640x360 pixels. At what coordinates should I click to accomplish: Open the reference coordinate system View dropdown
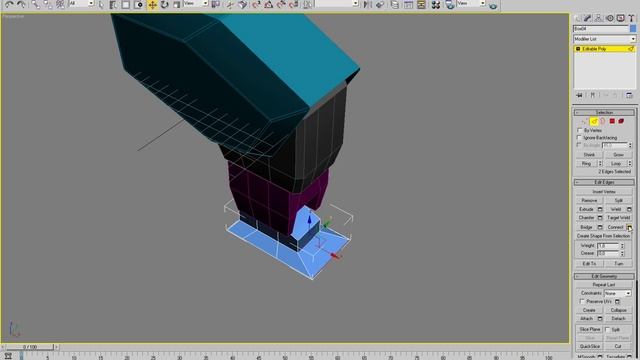196,3
